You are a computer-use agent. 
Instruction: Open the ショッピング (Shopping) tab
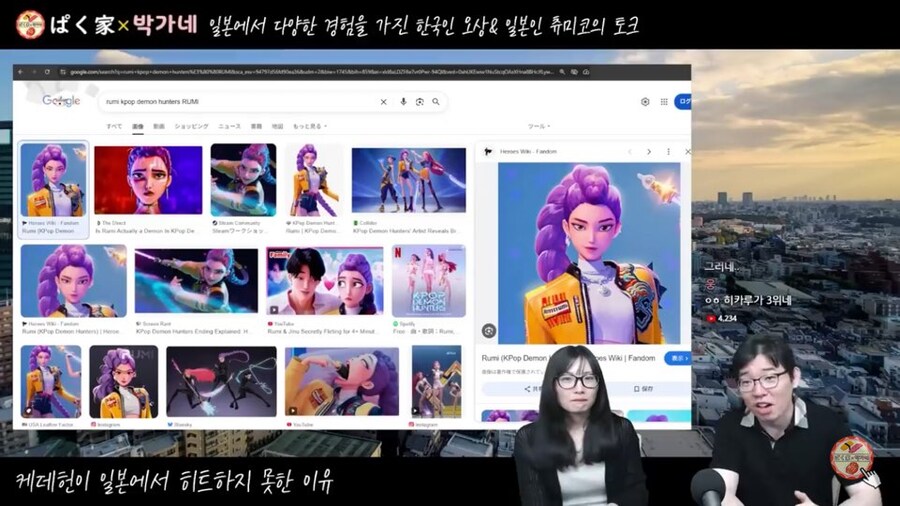192,126
